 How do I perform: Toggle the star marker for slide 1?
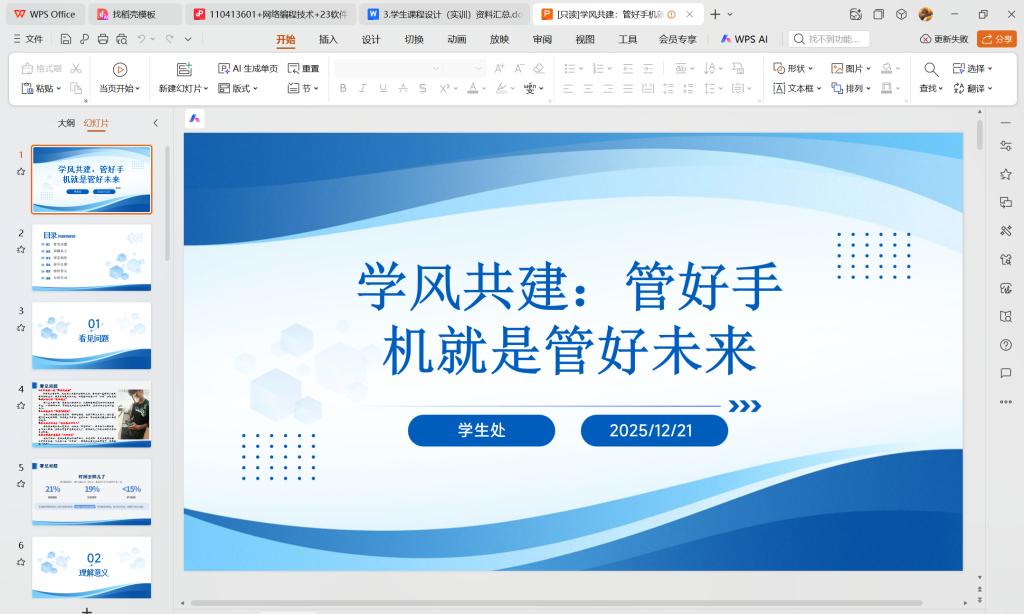coord(21,171)
